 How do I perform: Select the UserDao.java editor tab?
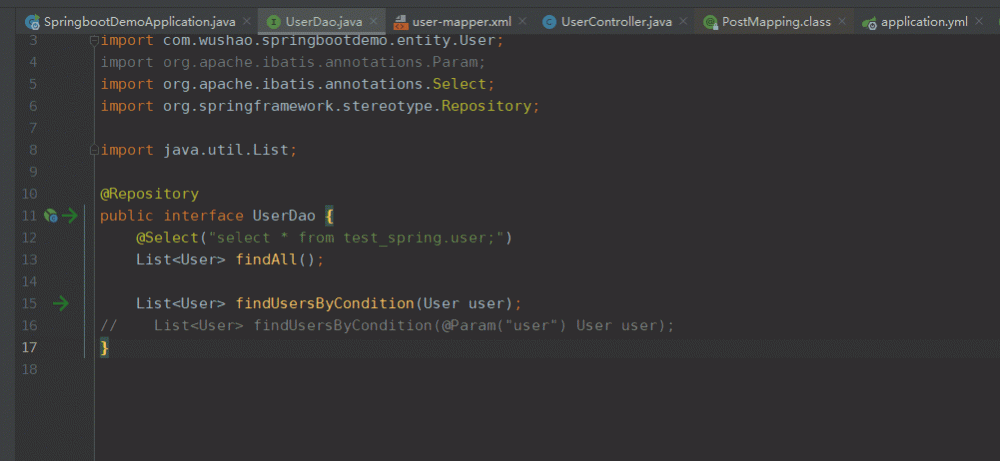click(x=323, y=22)
